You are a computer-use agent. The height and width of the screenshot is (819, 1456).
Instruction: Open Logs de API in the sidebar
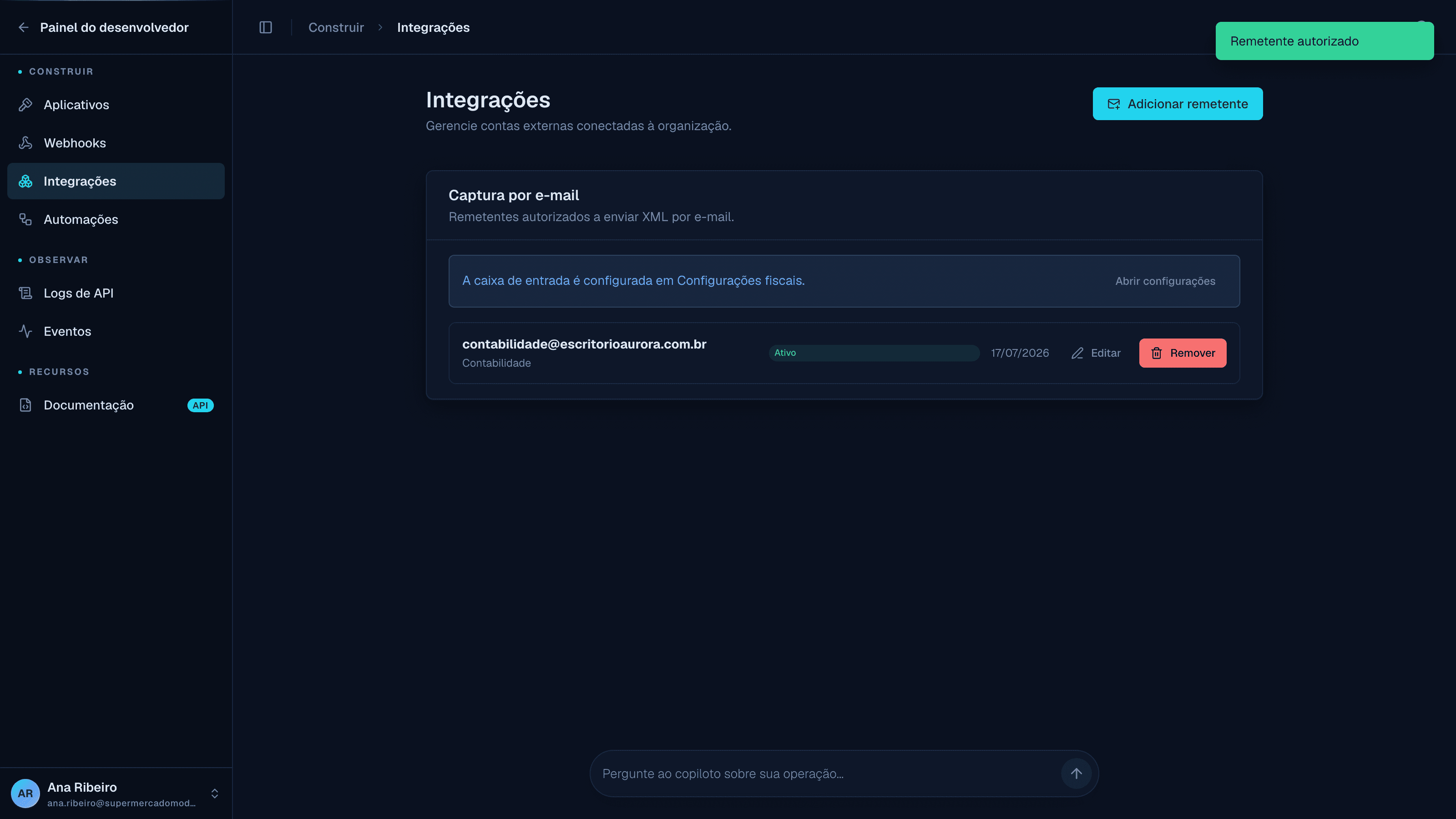click(116, 293)
